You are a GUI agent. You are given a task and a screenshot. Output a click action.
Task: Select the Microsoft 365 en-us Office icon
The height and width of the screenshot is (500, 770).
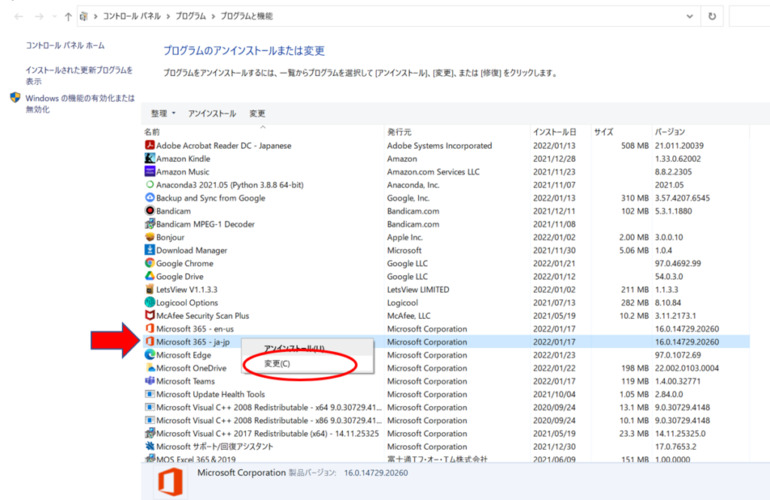150,329
